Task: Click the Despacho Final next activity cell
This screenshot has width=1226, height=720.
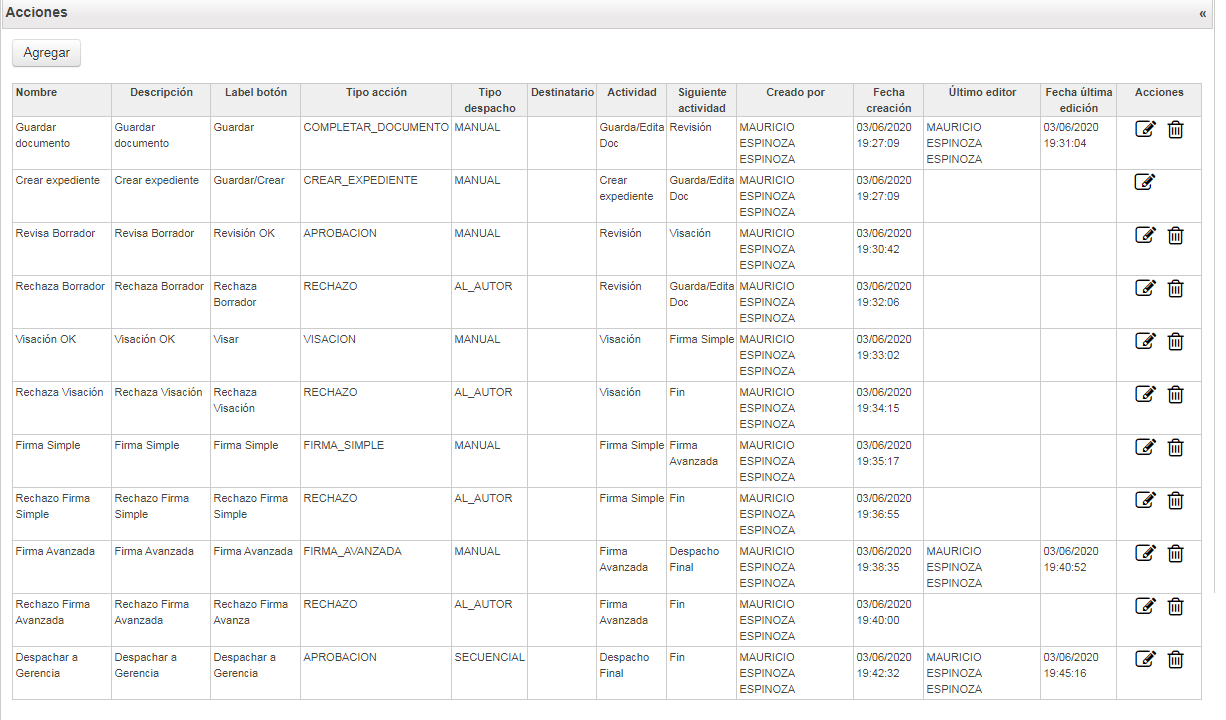Action: click(x=701, y=567)
